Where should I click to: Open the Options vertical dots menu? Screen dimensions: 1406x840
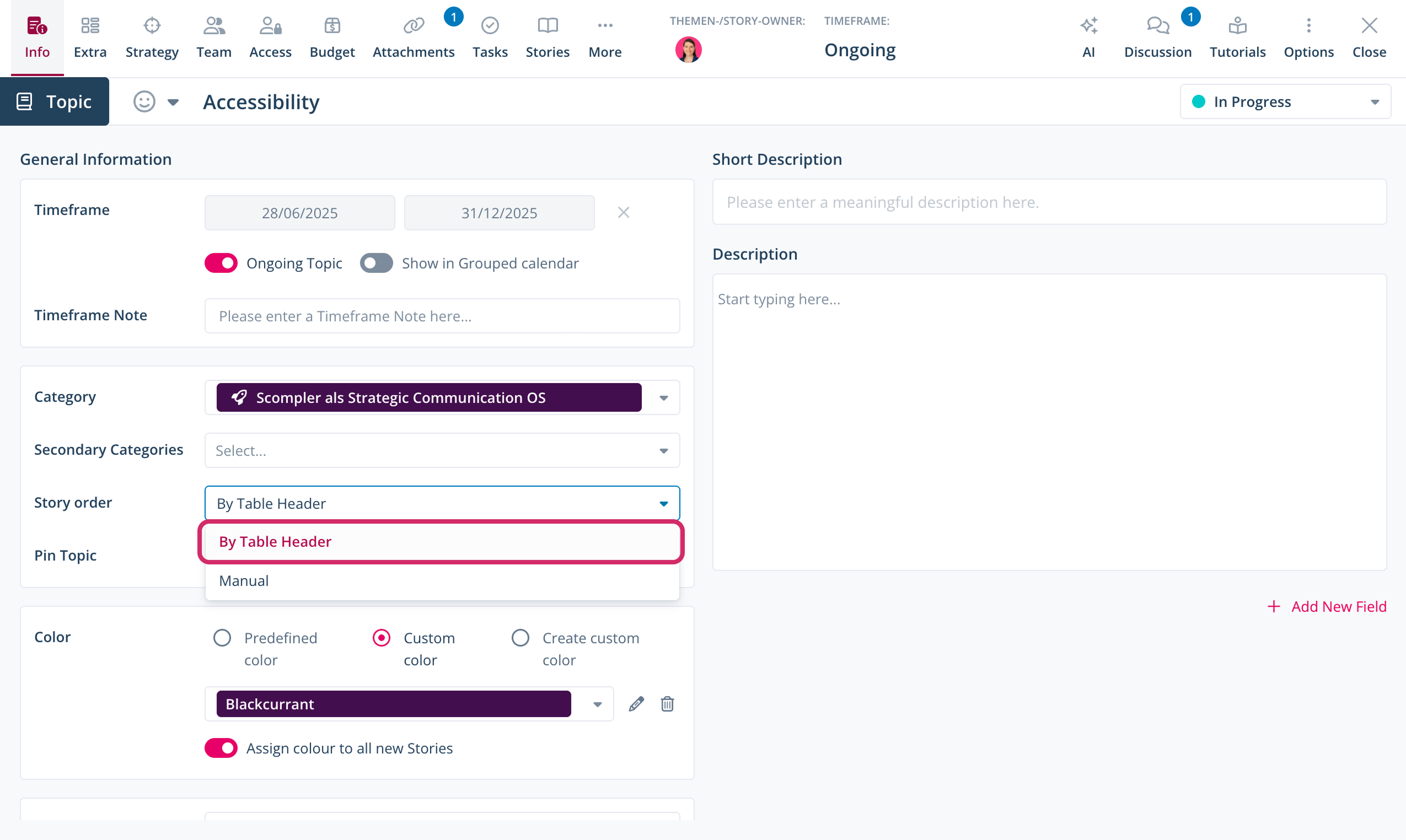(1308, 25)
